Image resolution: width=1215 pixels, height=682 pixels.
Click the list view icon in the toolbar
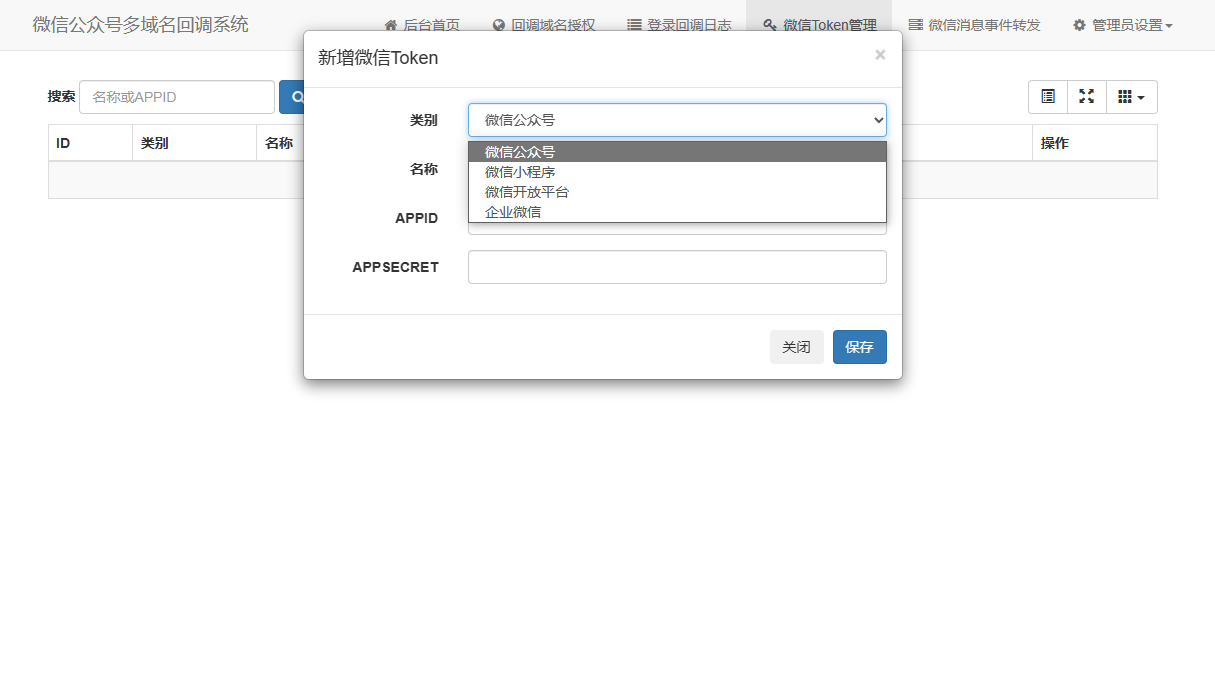tap(1047, 96)
